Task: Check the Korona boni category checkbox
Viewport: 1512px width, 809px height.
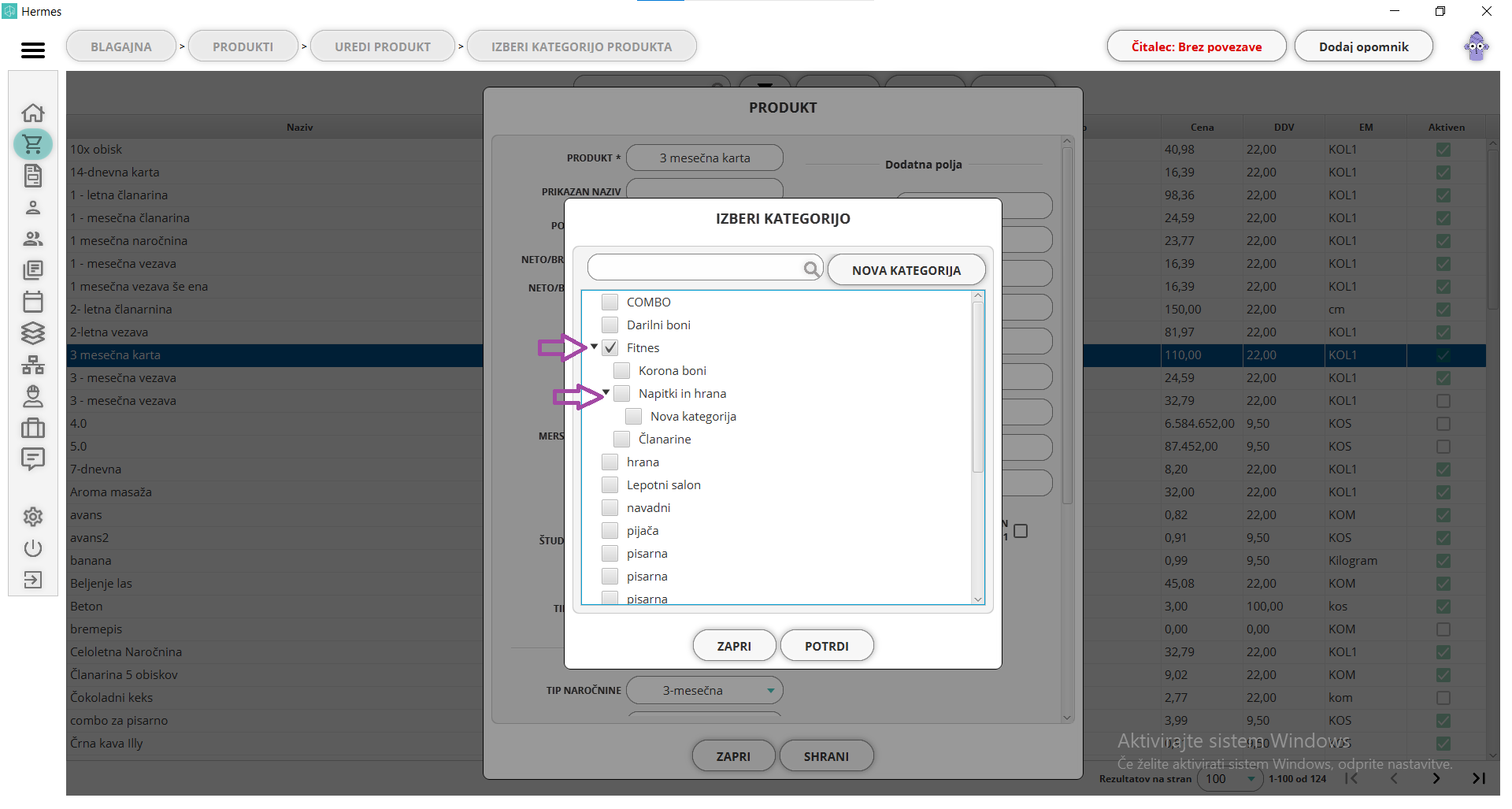Action: coord(621,370)
